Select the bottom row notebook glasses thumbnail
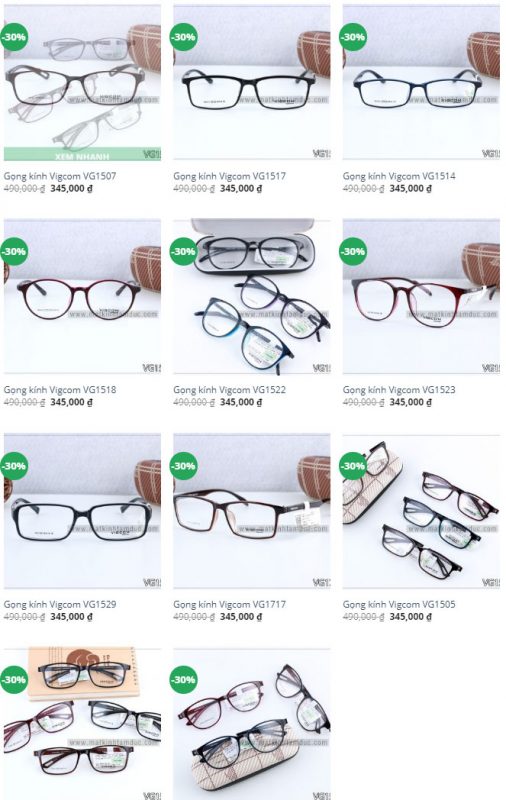Viewport: 506px width, 800px height. coord(82,724)
